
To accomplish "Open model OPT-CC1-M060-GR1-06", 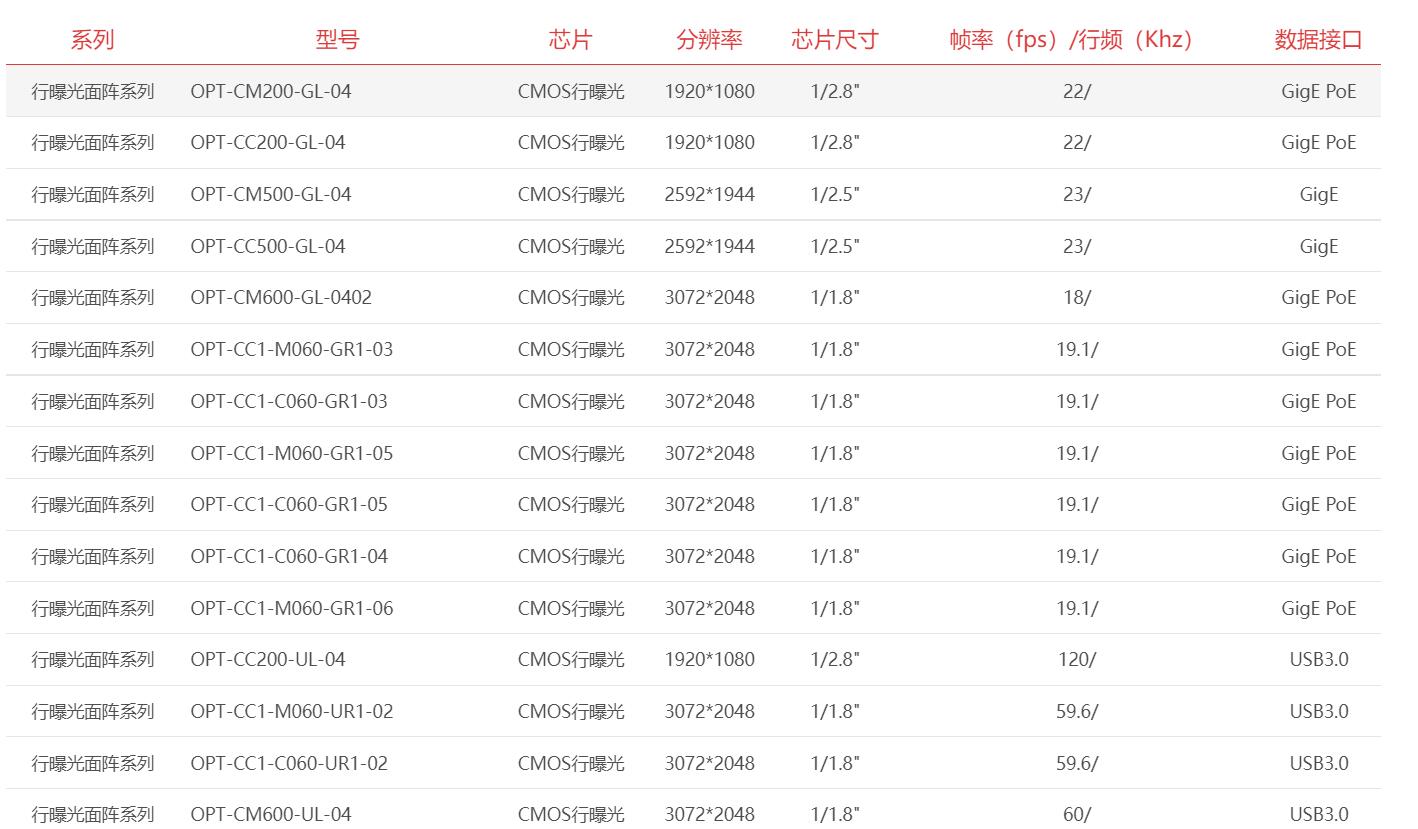I will pyautogui.click(x=291, y=608).
